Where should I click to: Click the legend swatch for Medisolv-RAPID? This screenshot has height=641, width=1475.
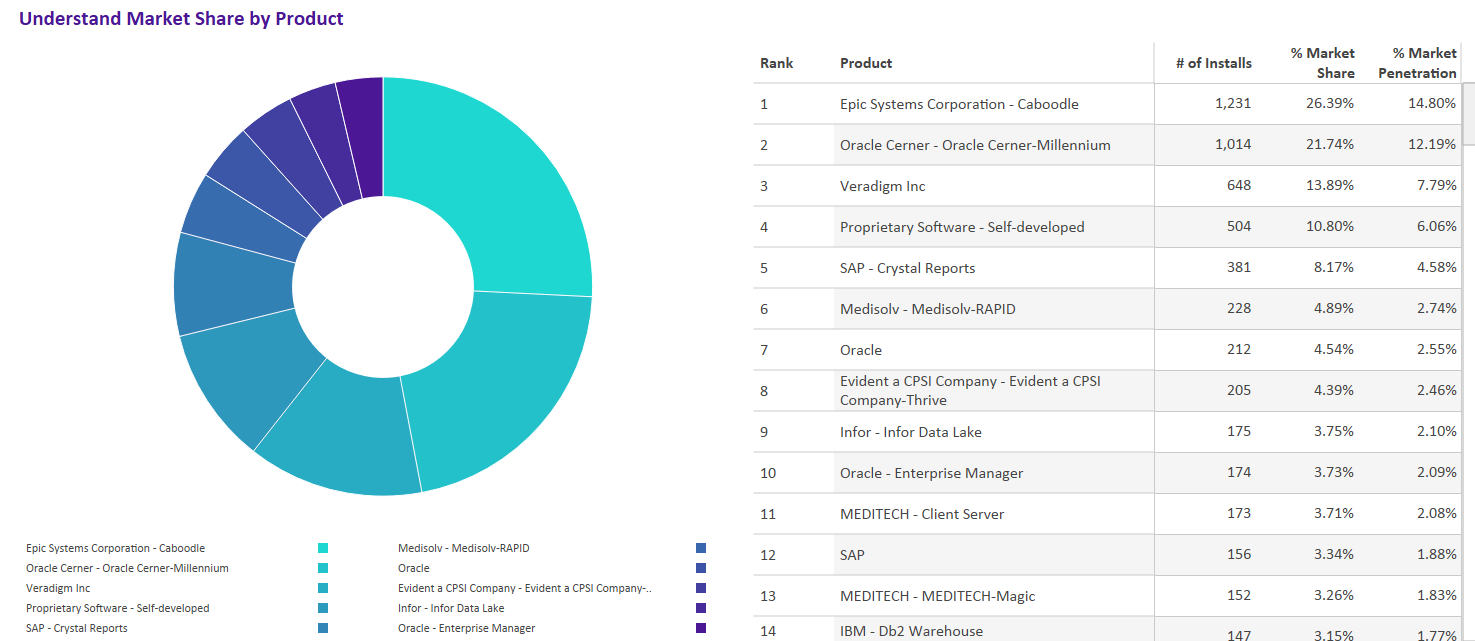(x=701, y=547)
